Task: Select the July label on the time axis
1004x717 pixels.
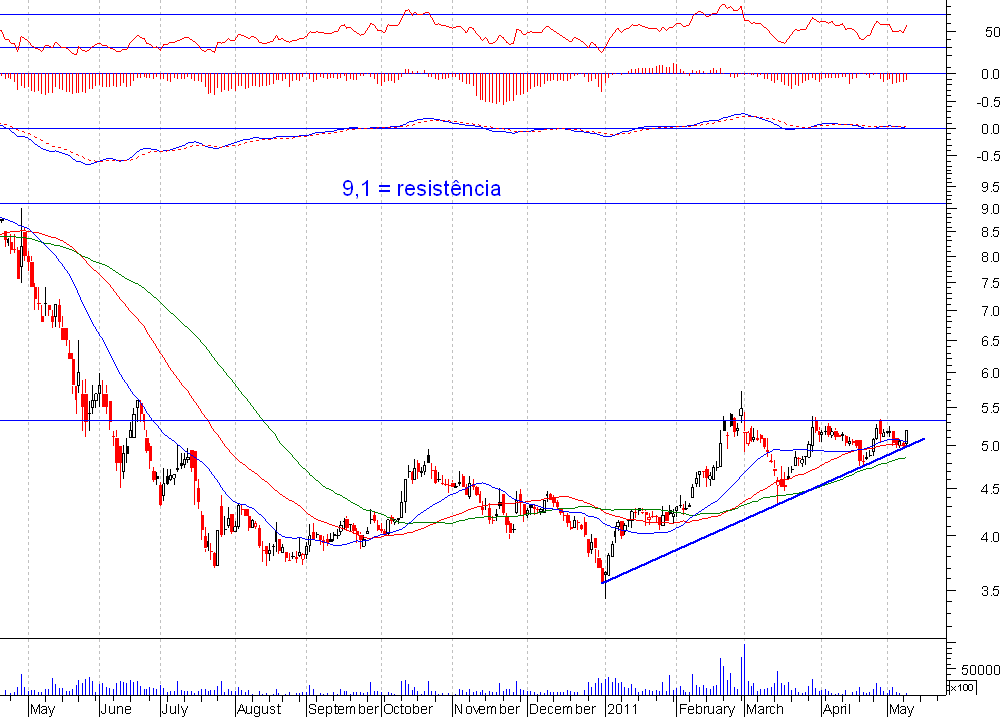Action: (x=175, y=709)
